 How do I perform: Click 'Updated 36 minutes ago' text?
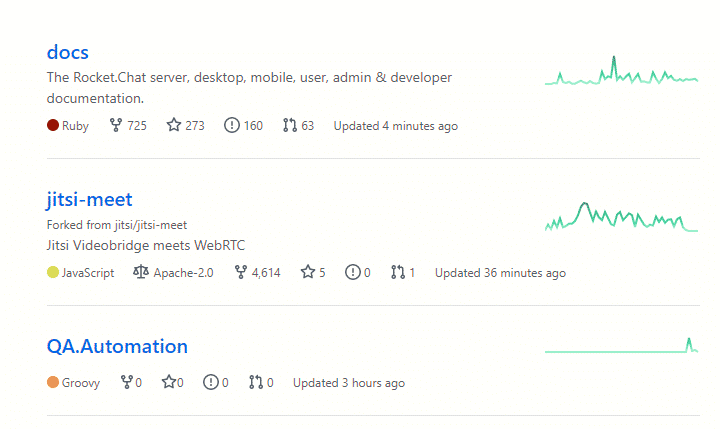click(500, 273)
